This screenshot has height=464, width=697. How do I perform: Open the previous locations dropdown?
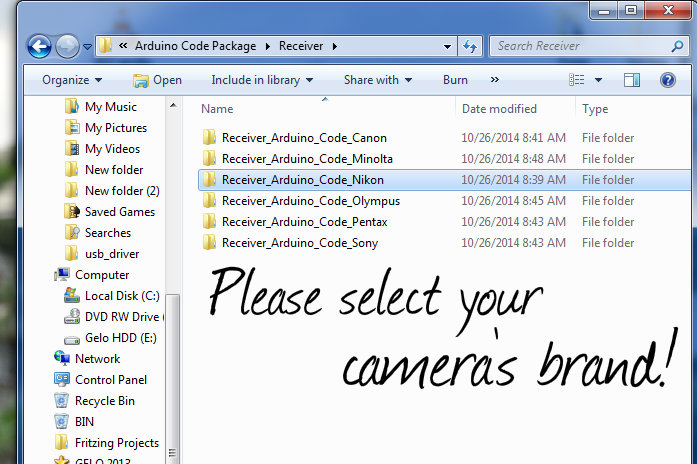click(447, 46)
